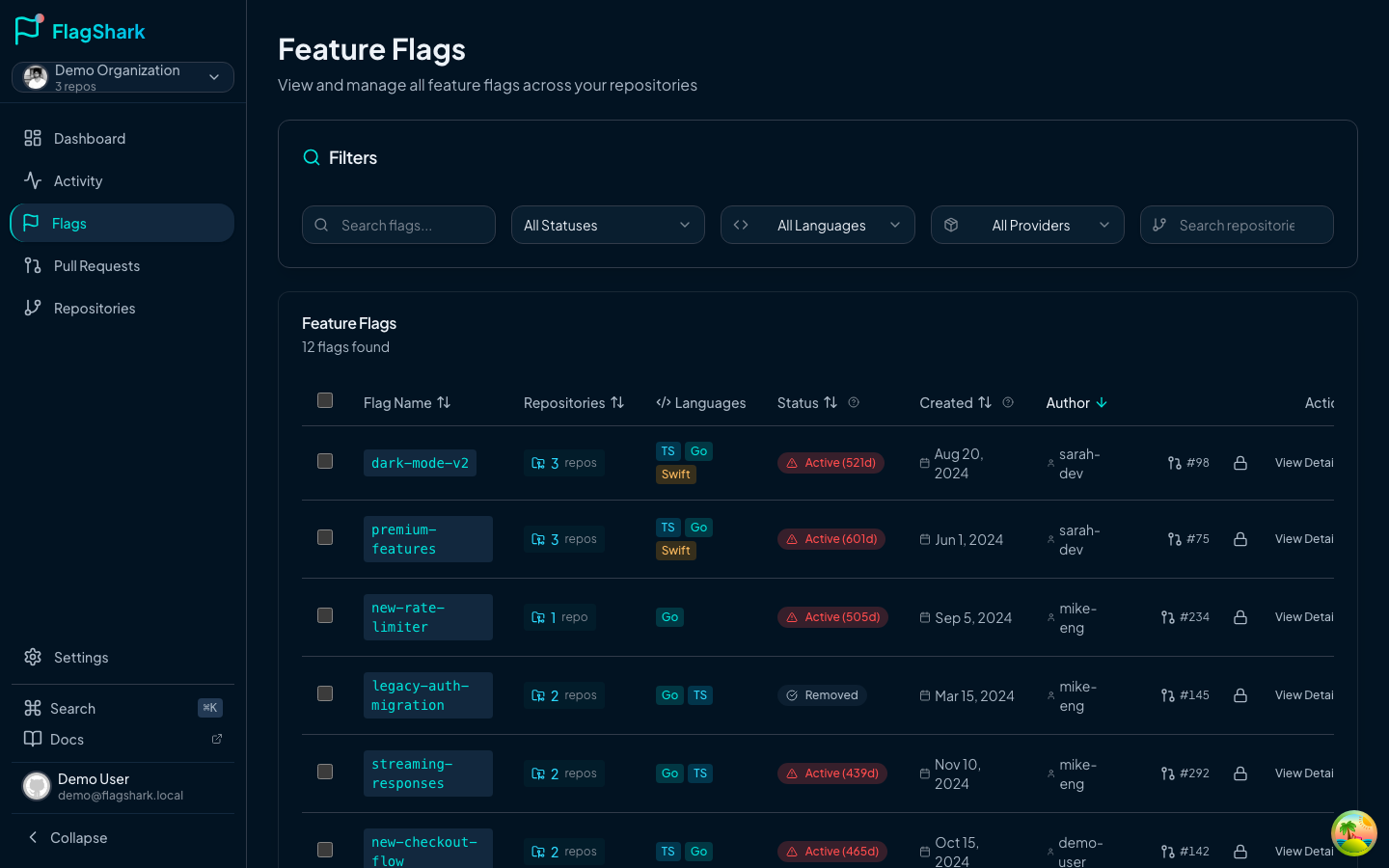Check the dark-mode-v2 row checkbox
The height and width of the screenshot is (868, 1389).
pyautogui.click(x=325, y=461)
